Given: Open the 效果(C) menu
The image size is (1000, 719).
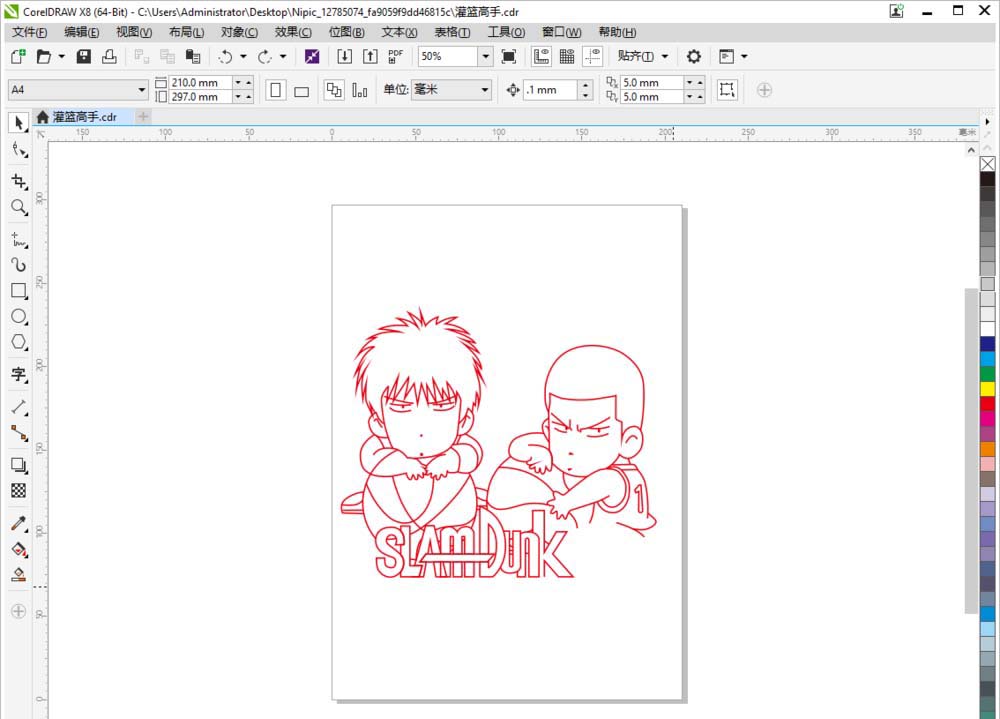Looking at the screenshot, I should pyautogui.click(x=293, y=32).
